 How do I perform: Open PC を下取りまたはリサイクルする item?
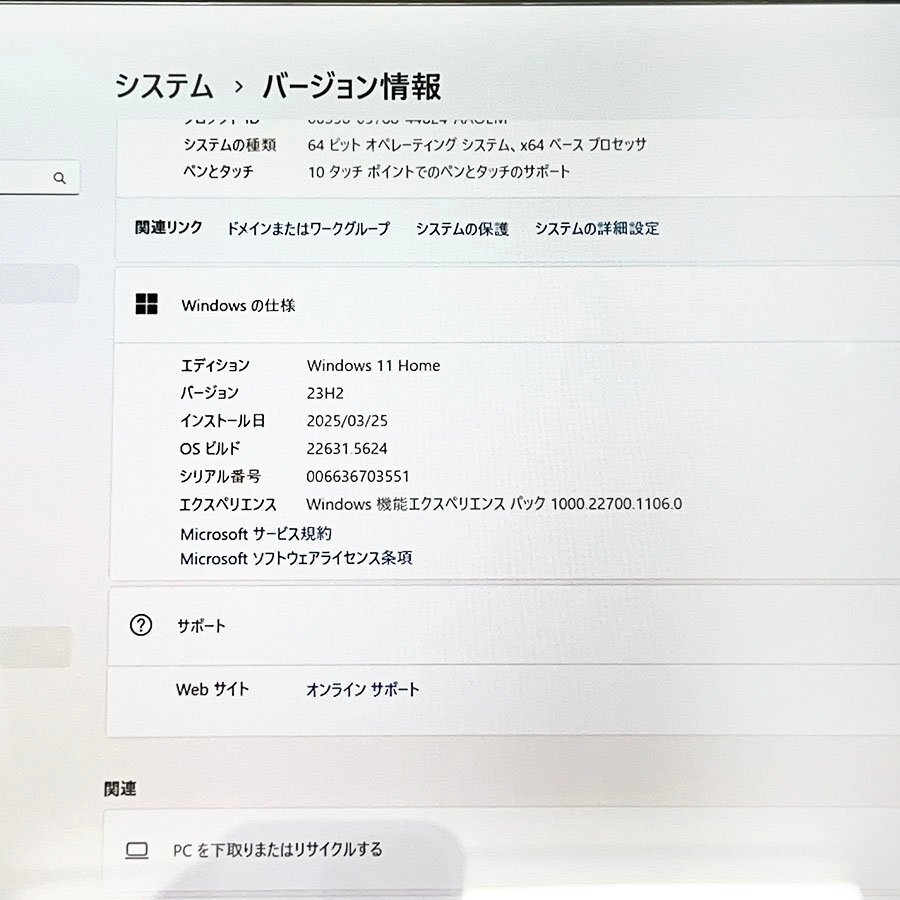coord(502,849)
